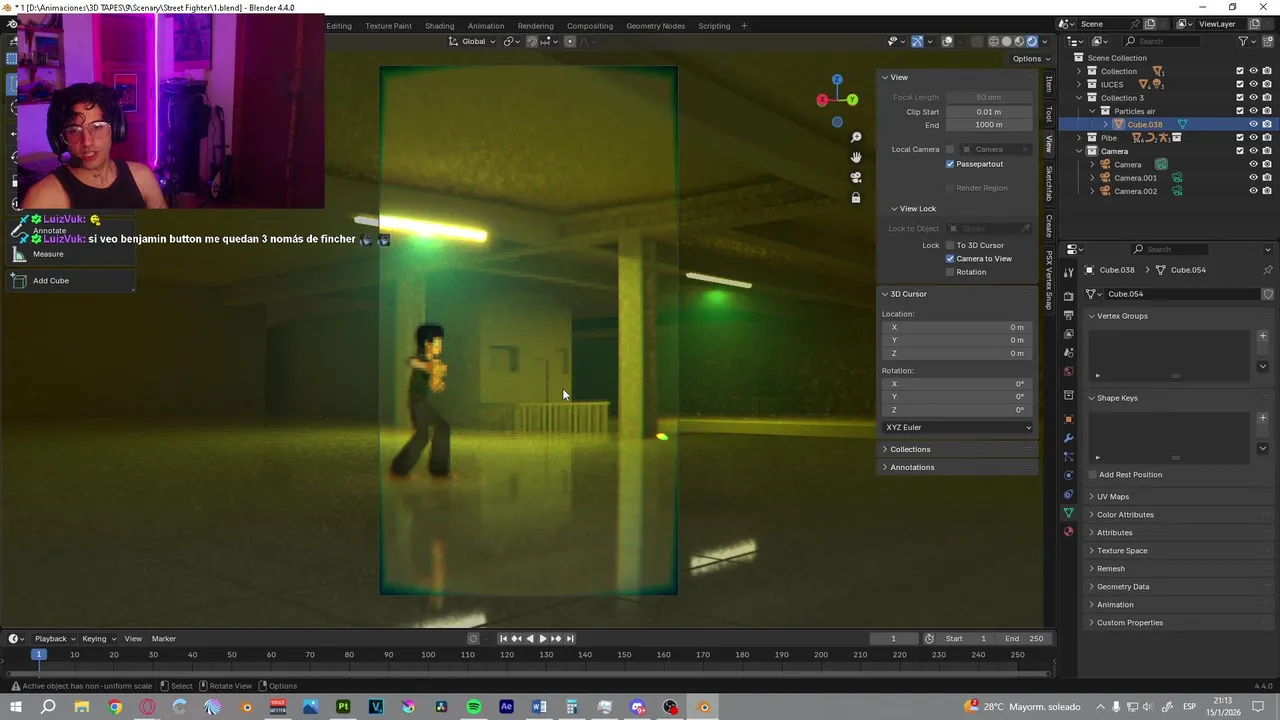Screen dimensions: 1280x720
Task: Select the Measure tool
Action: [x=68, y=254]
